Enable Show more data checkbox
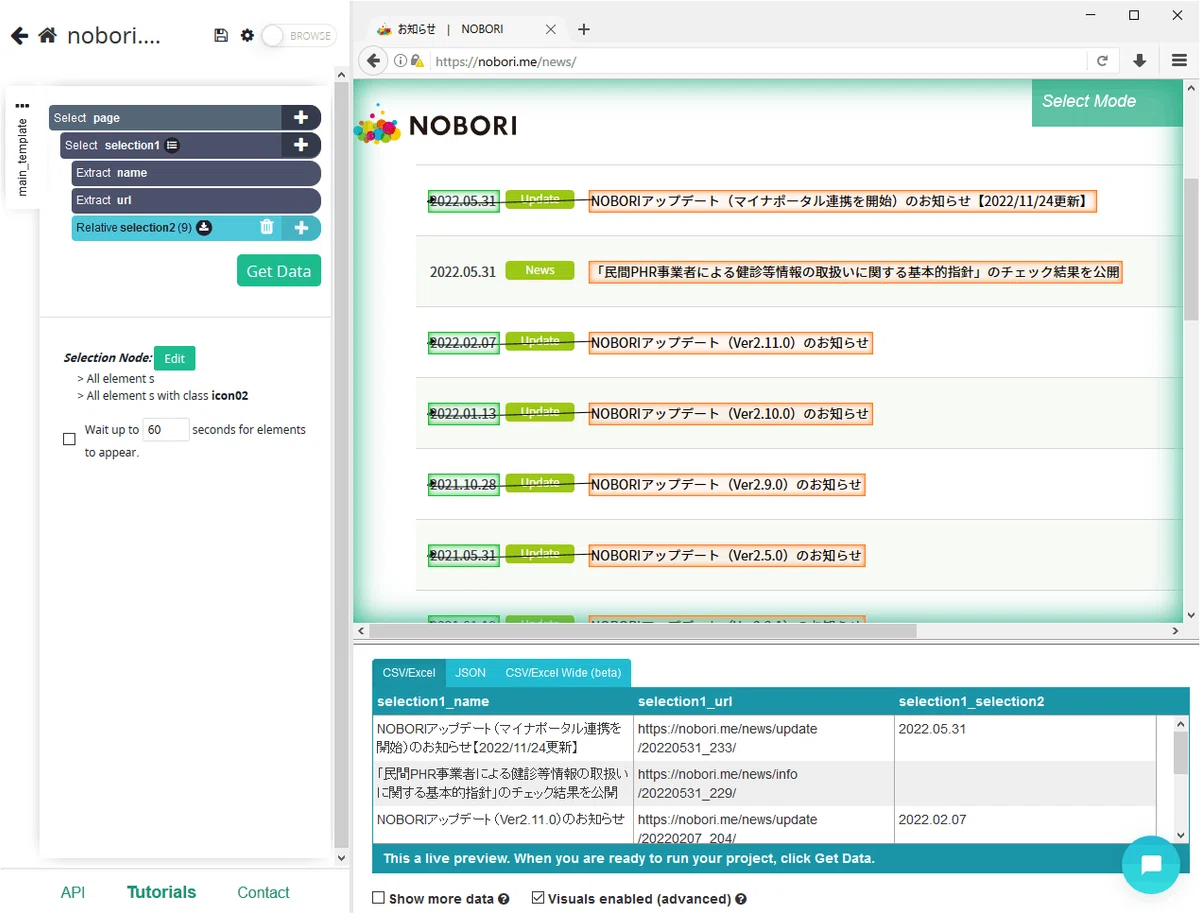The image size is (1200, 914). click(x=378, y=898)
